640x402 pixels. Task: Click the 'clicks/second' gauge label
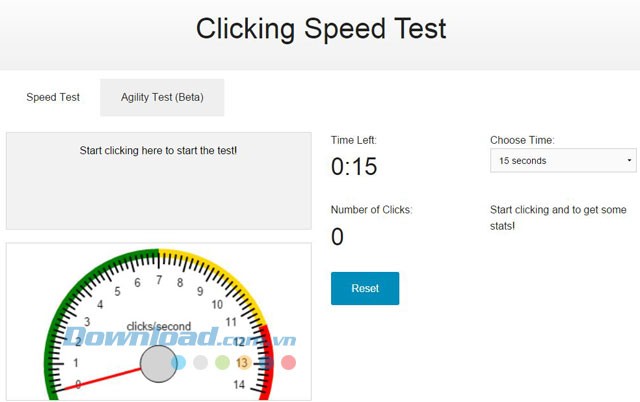pos(159,326)
